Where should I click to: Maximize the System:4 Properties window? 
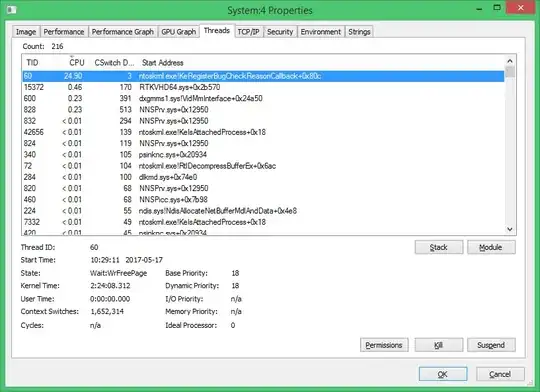(x=497, y=8)
